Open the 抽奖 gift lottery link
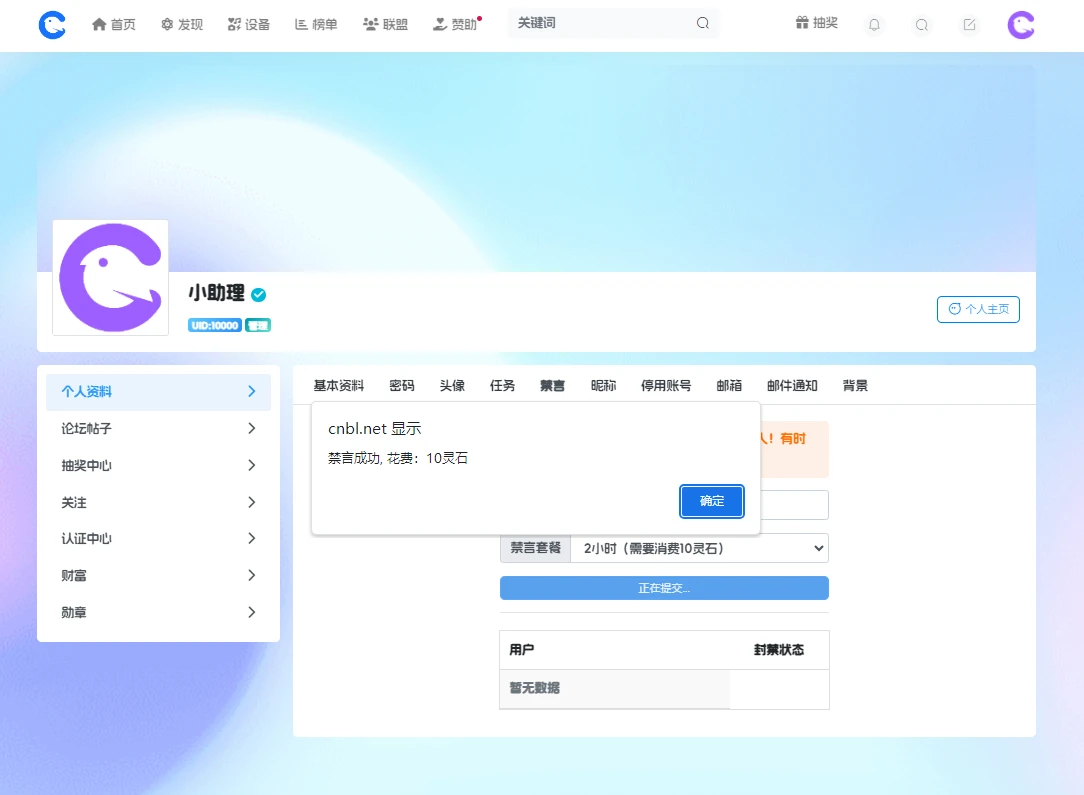 pos(816,24)
